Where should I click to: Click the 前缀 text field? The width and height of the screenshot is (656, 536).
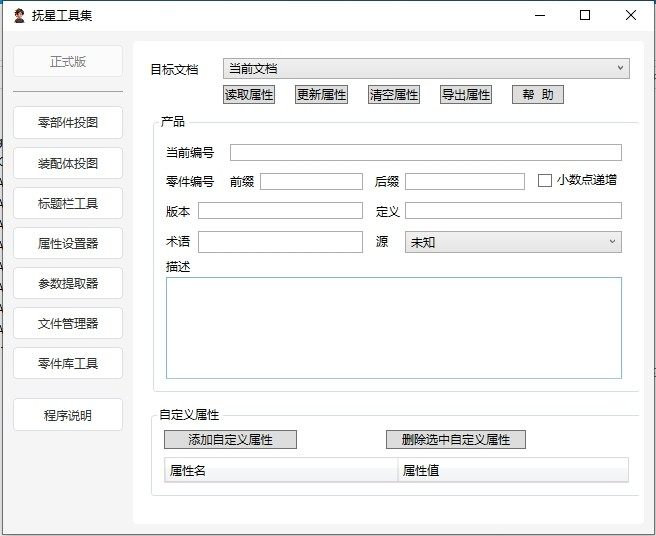[x=311, y=182]
